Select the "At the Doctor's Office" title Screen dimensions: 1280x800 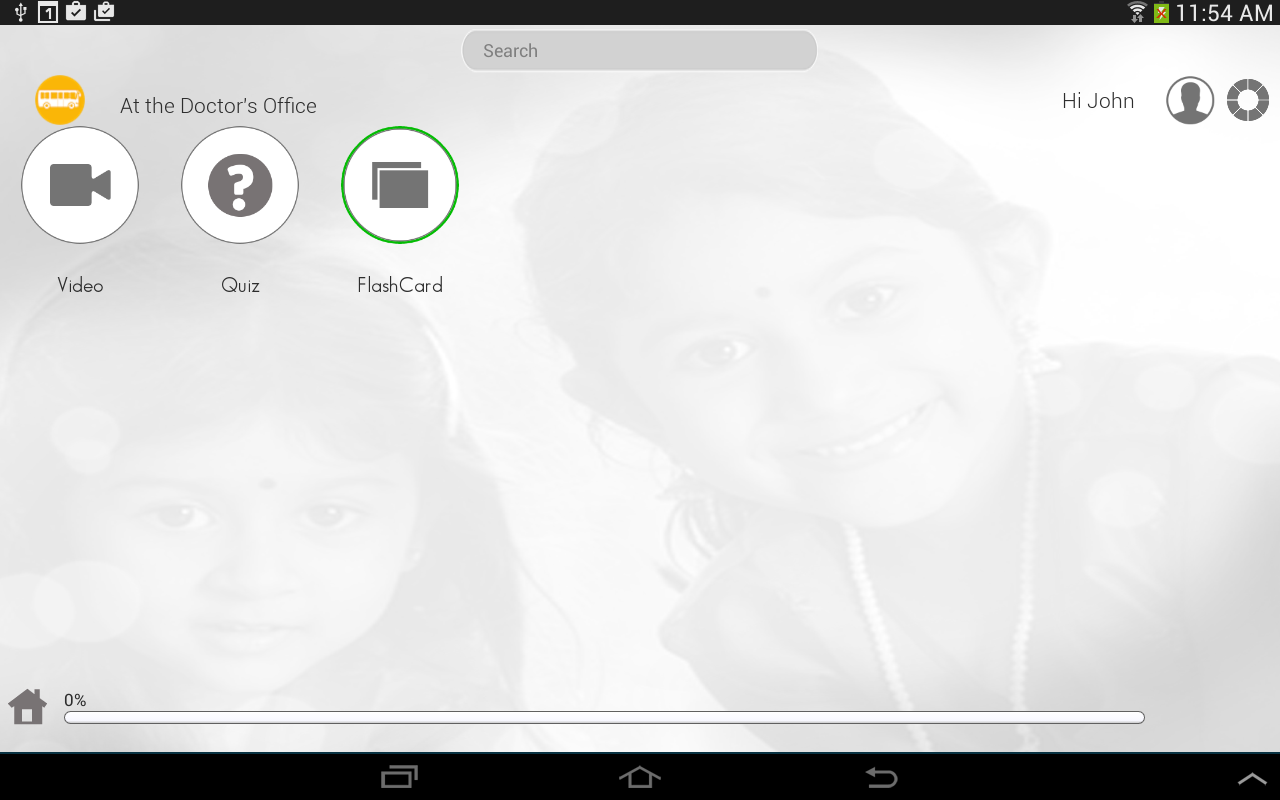[218, 106]
